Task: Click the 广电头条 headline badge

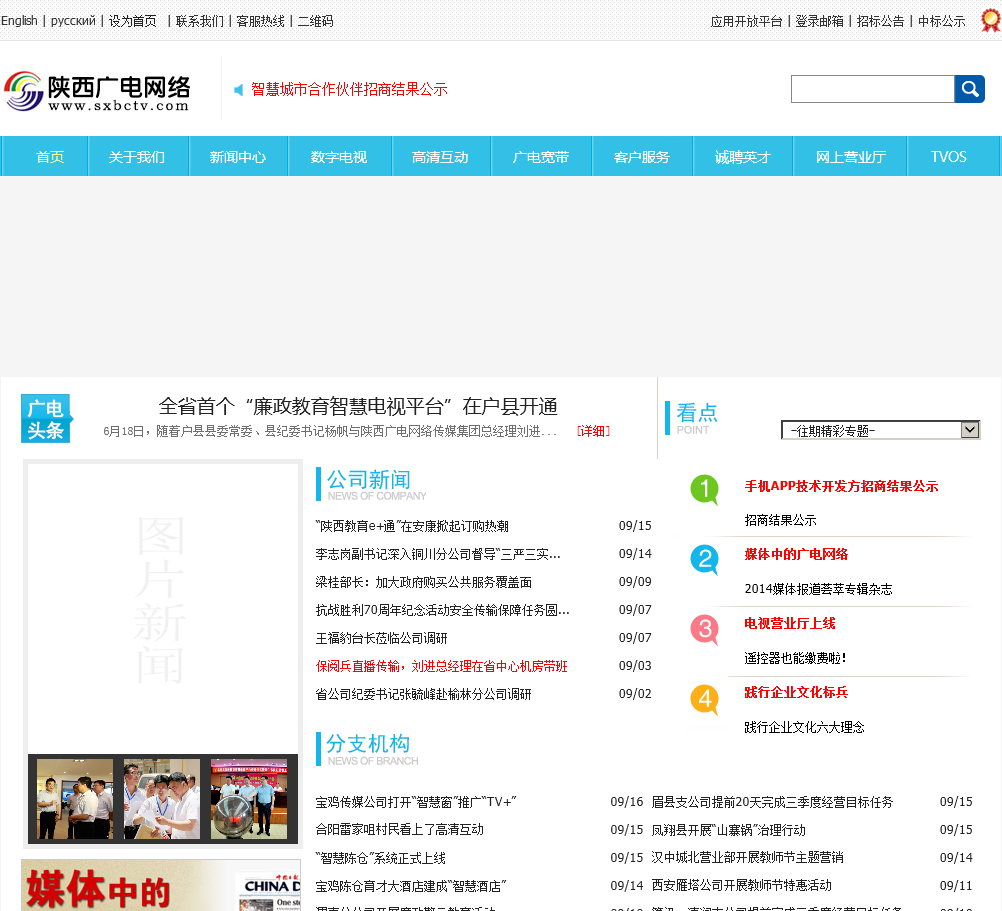Action: point(47,418)
